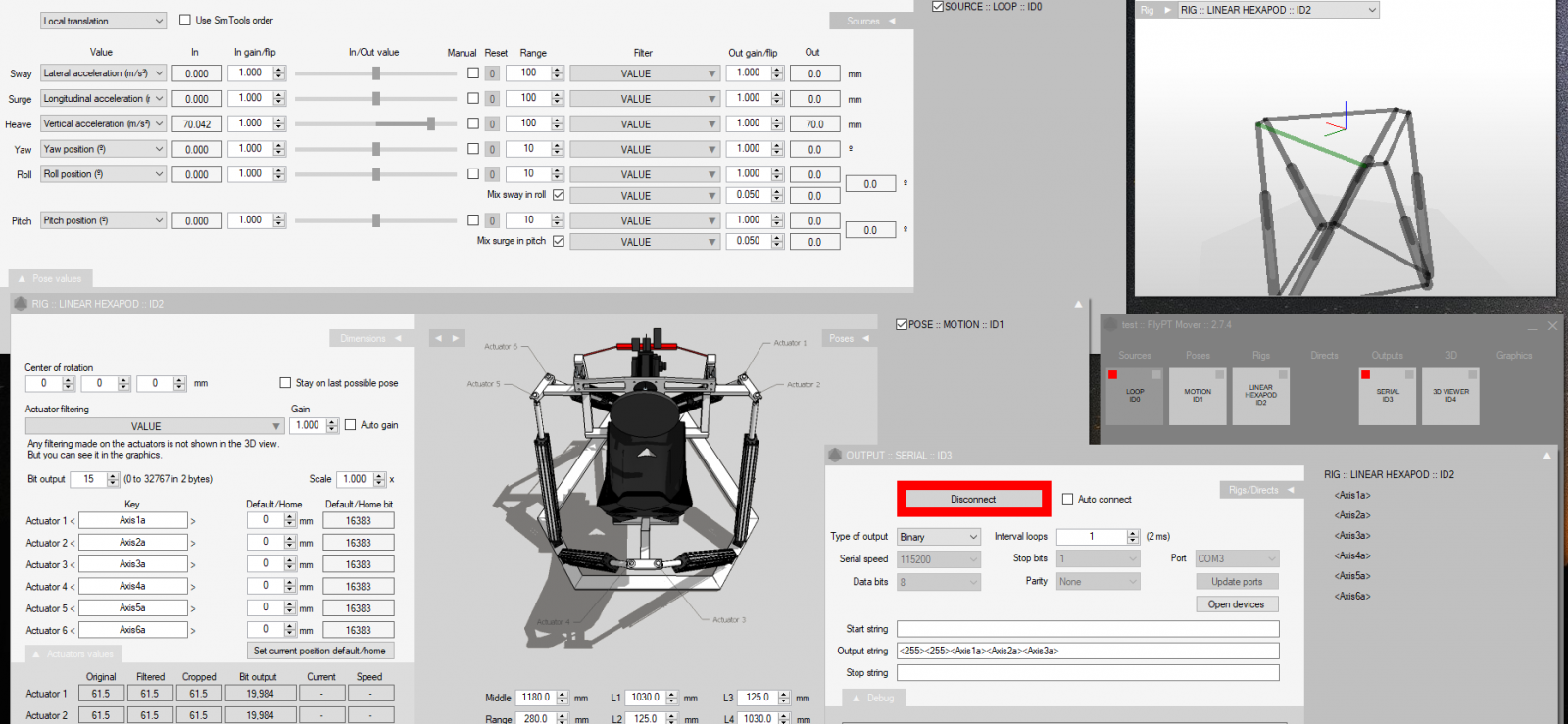The width and height of the screenshot is (1568, 724).
Task: Open the MOTION ID1 pose module tile
Action: [1198, 396]
